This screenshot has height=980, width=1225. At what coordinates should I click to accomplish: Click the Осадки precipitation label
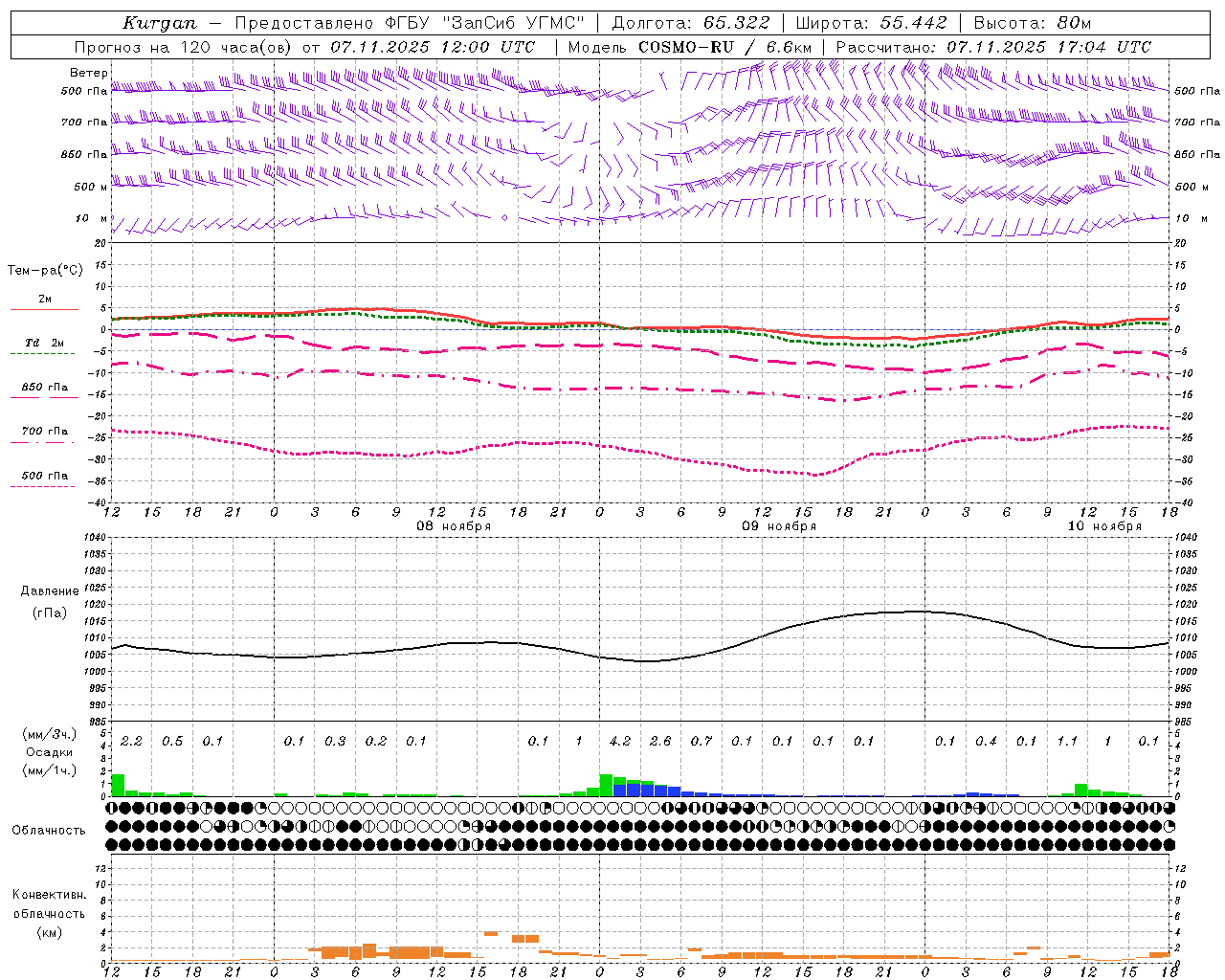[50, 752]
